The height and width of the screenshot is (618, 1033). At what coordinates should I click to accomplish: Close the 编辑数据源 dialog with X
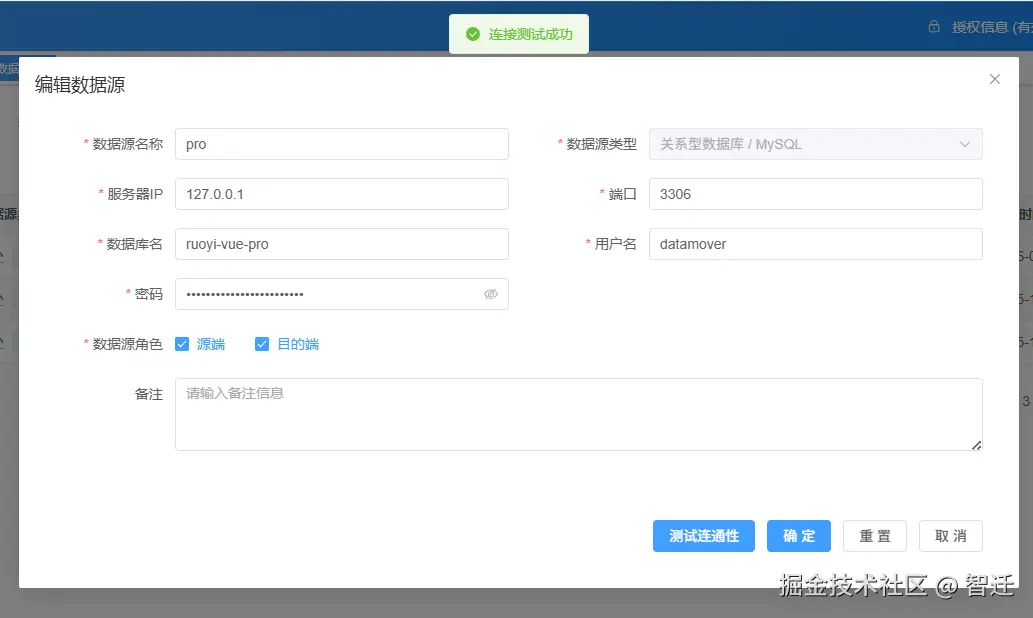(x=995, y=79)
